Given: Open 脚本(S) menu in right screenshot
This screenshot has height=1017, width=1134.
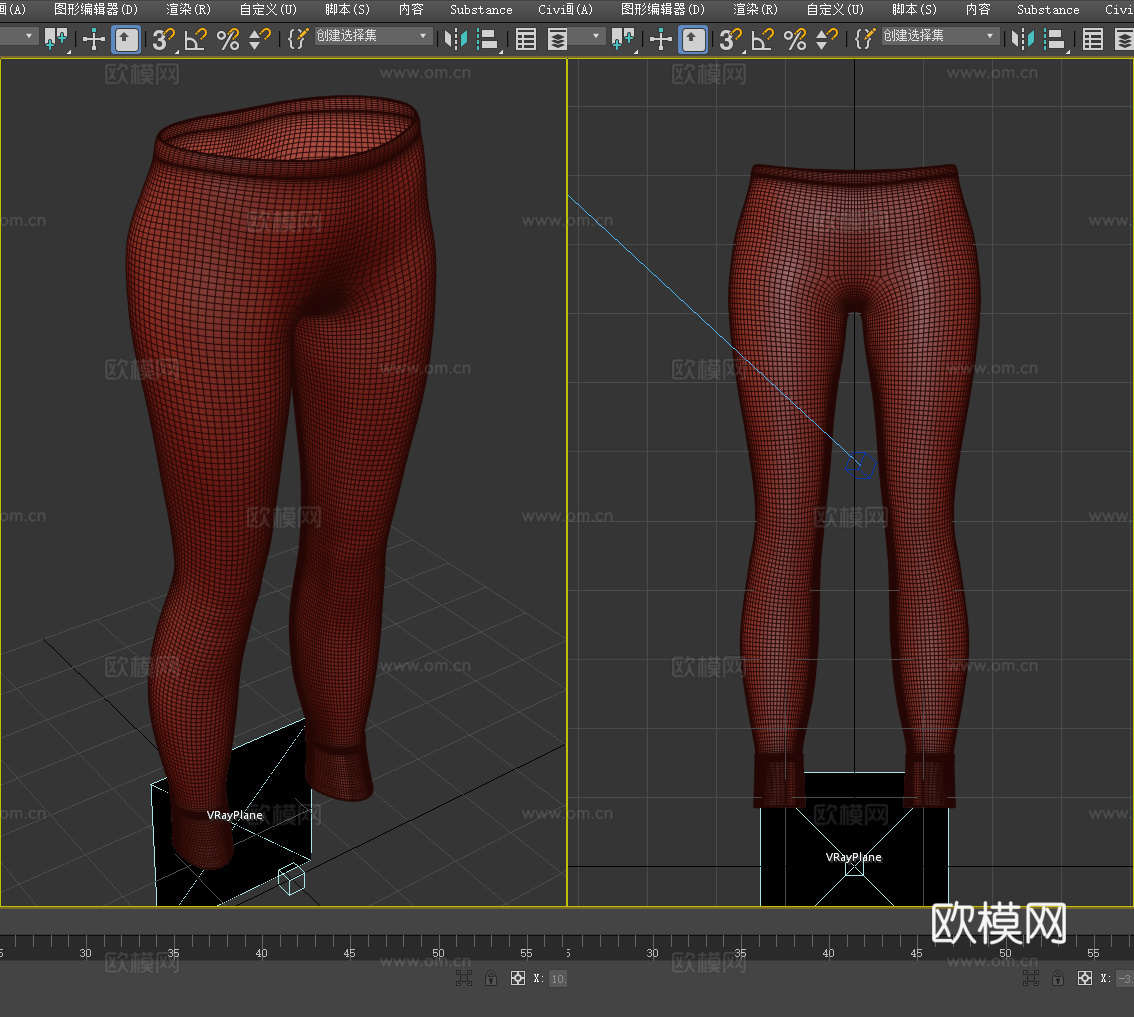Looking at the screenshot, I should coord(914,9).
